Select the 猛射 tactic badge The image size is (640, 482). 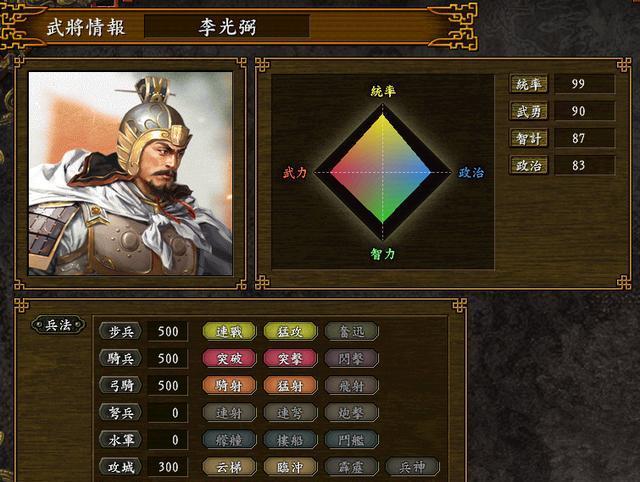(290, 386)
